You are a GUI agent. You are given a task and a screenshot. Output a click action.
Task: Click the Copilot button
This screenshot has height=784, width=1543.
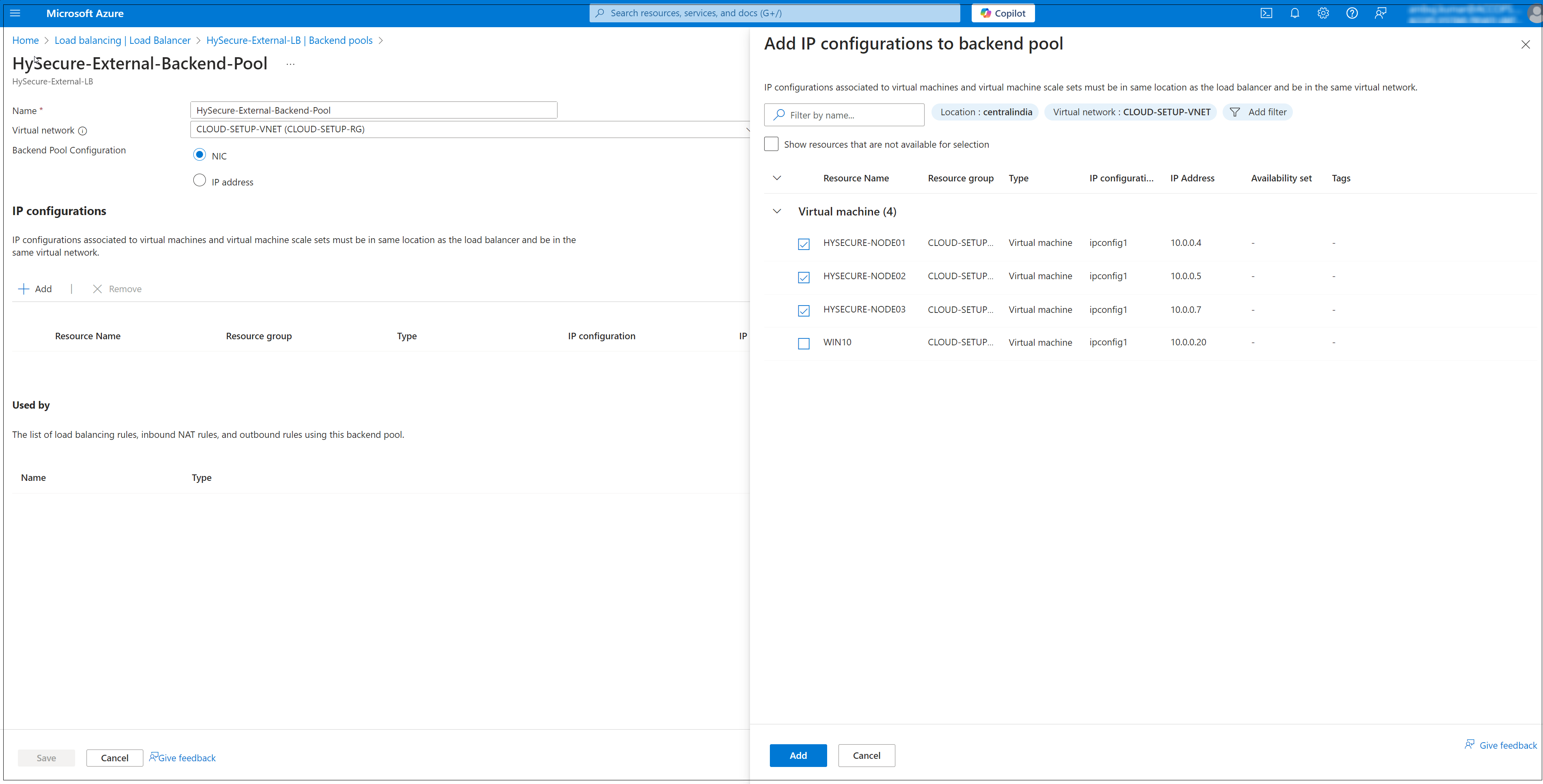pyautogui.click(x=1003, y=13)
